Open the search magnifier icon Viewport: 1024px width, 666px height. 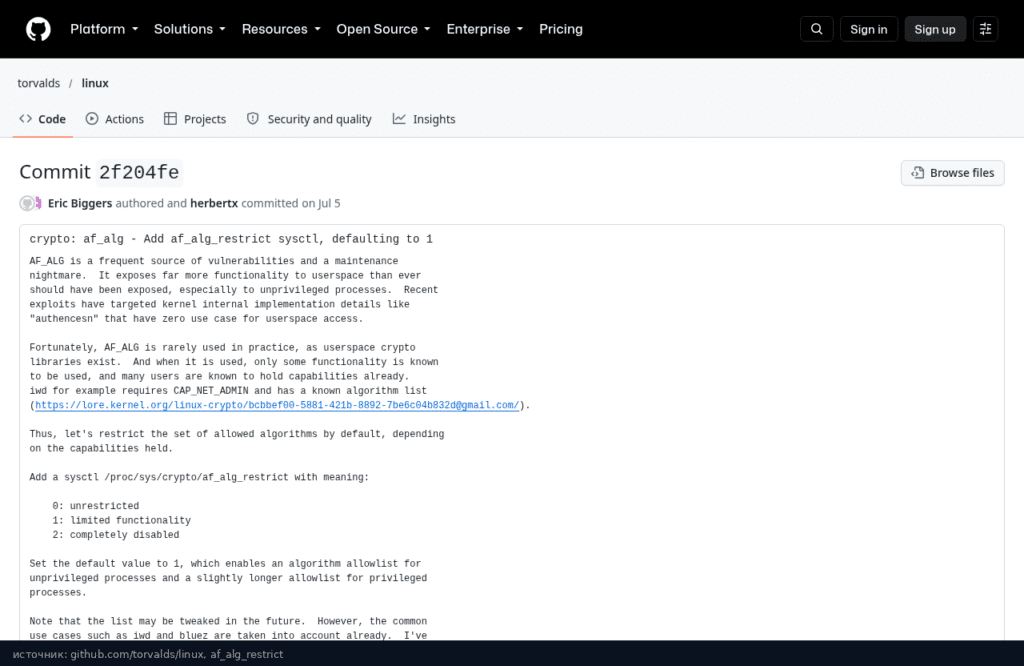(x=816, y=29)
